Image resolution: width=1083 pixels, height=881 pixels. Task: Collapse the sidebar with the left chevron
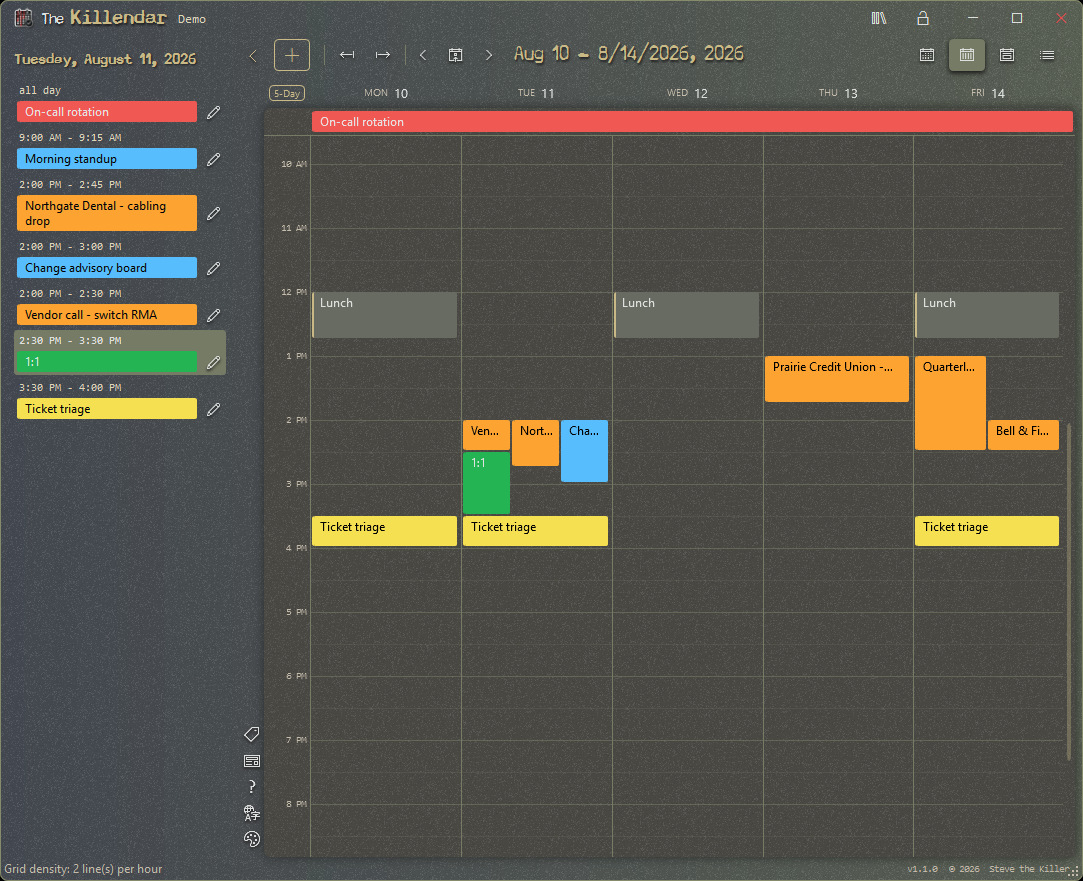[x=253, y=56]
